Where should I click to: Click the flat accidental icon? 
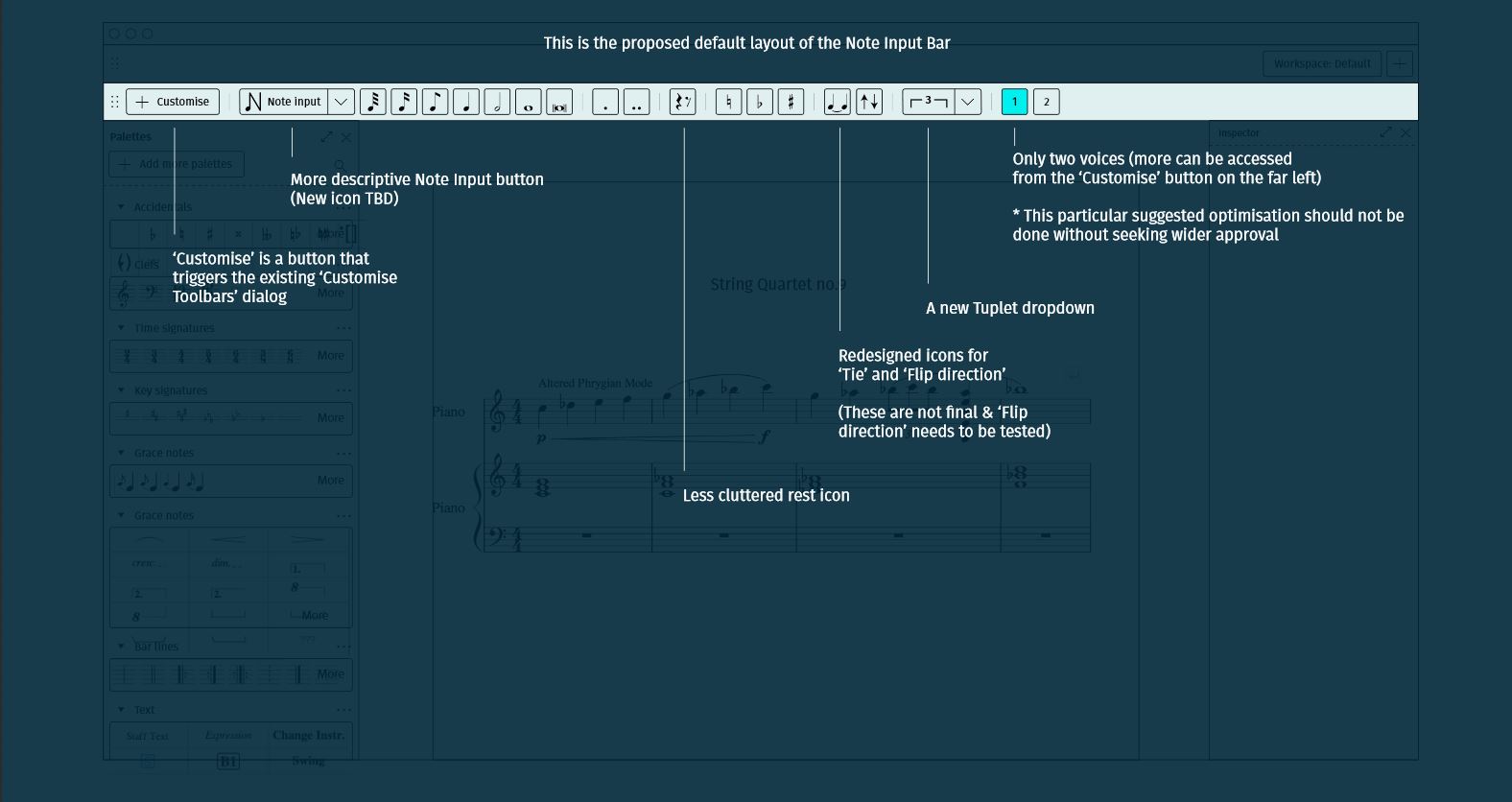(760, 102)
